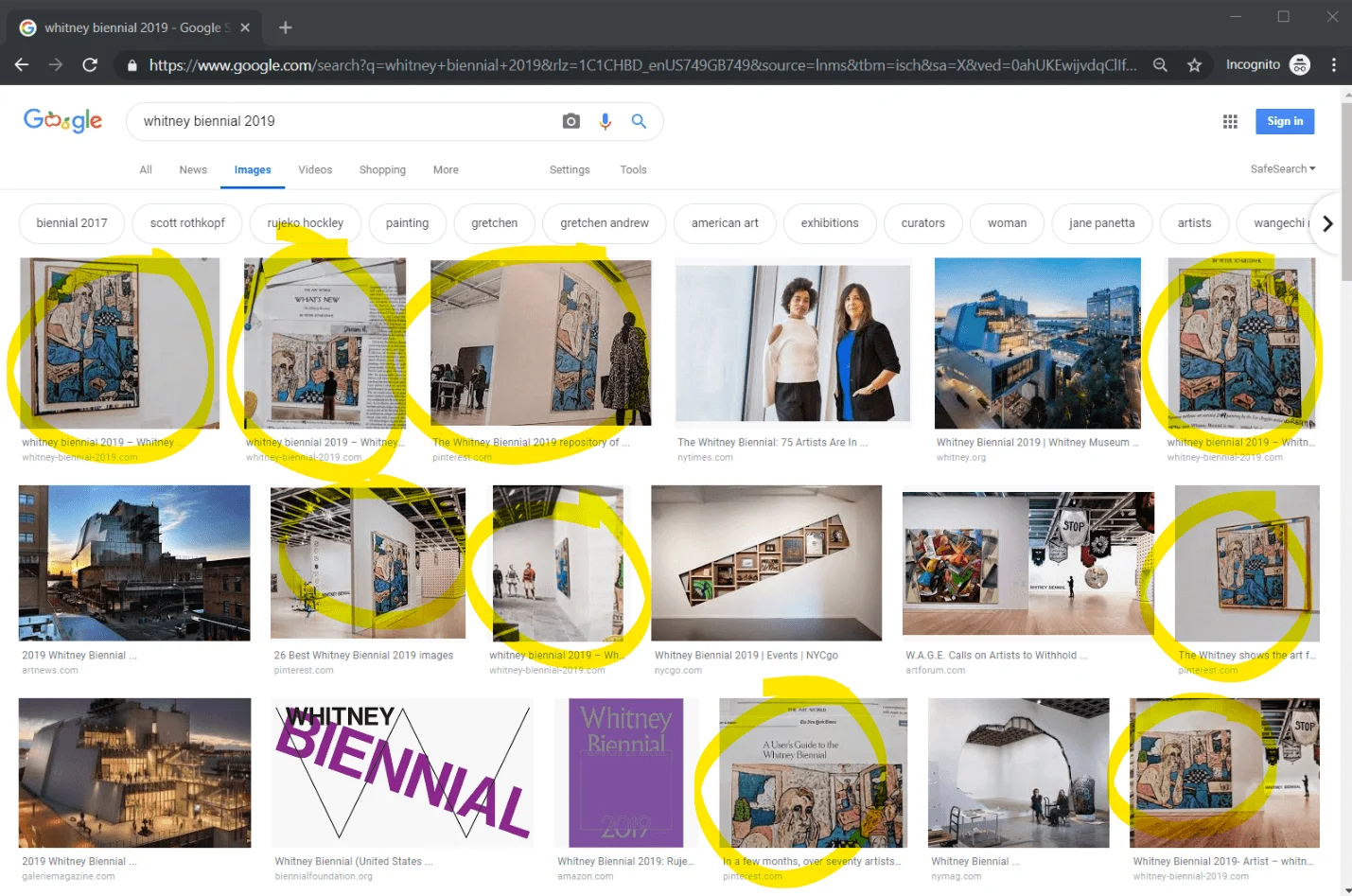Screen dimensions: 1352x896
Task: Open the nytimes.com two women thumbnail
Action: click(x=793, y=343)
